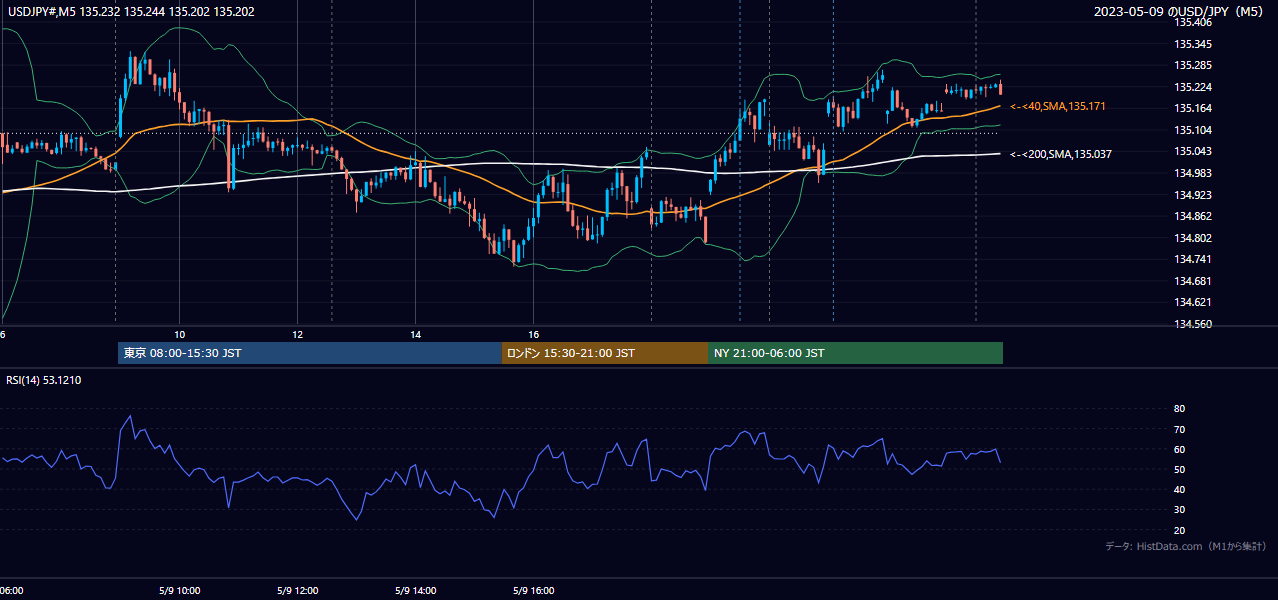Viewport: 1278px width, 600px height.
Task: Click the 5/9 12:00 bottom time label
Action: click(298, 591)
